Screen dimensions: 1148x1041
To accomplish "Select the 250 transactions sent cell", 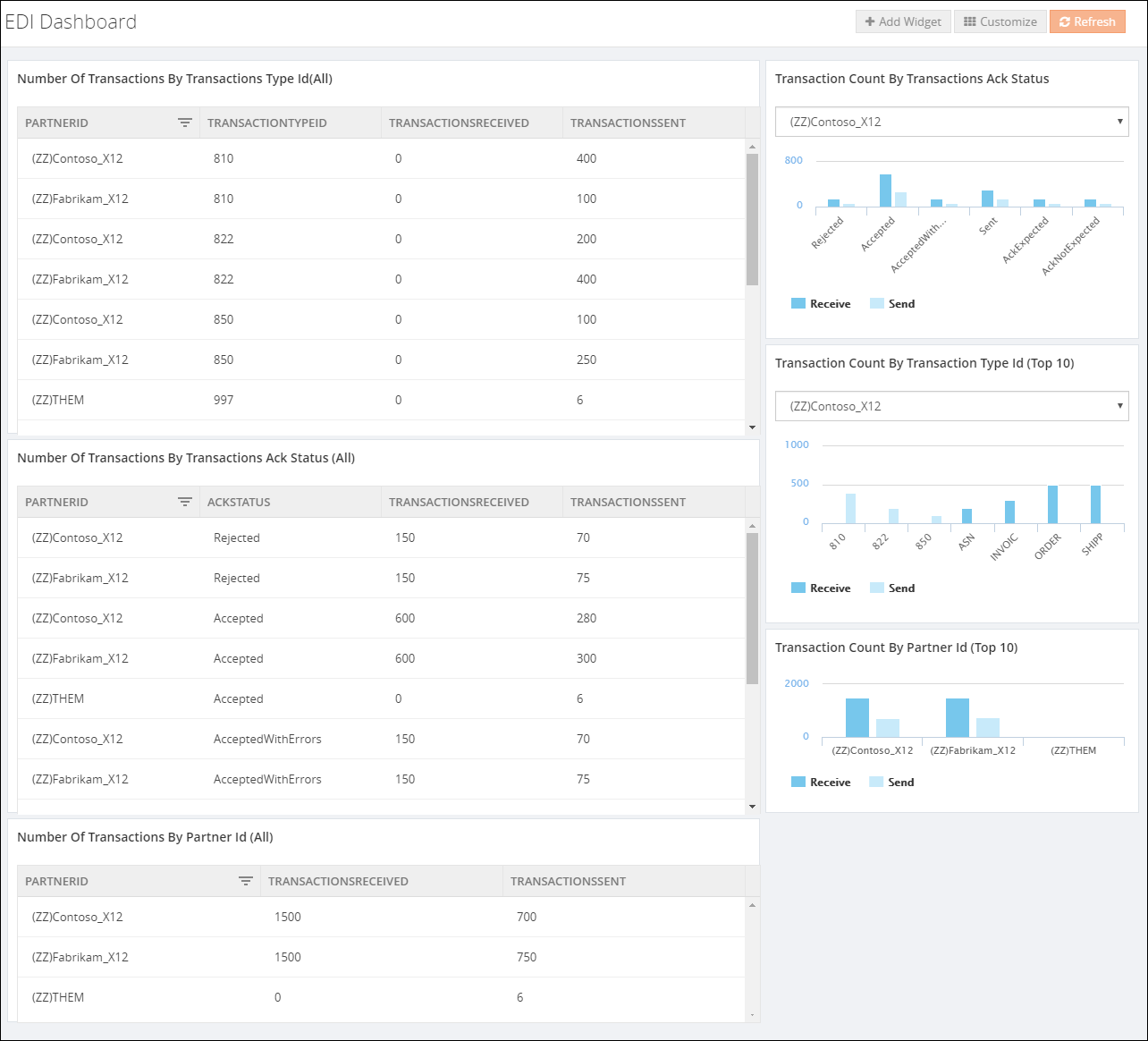I will point(587,360).
